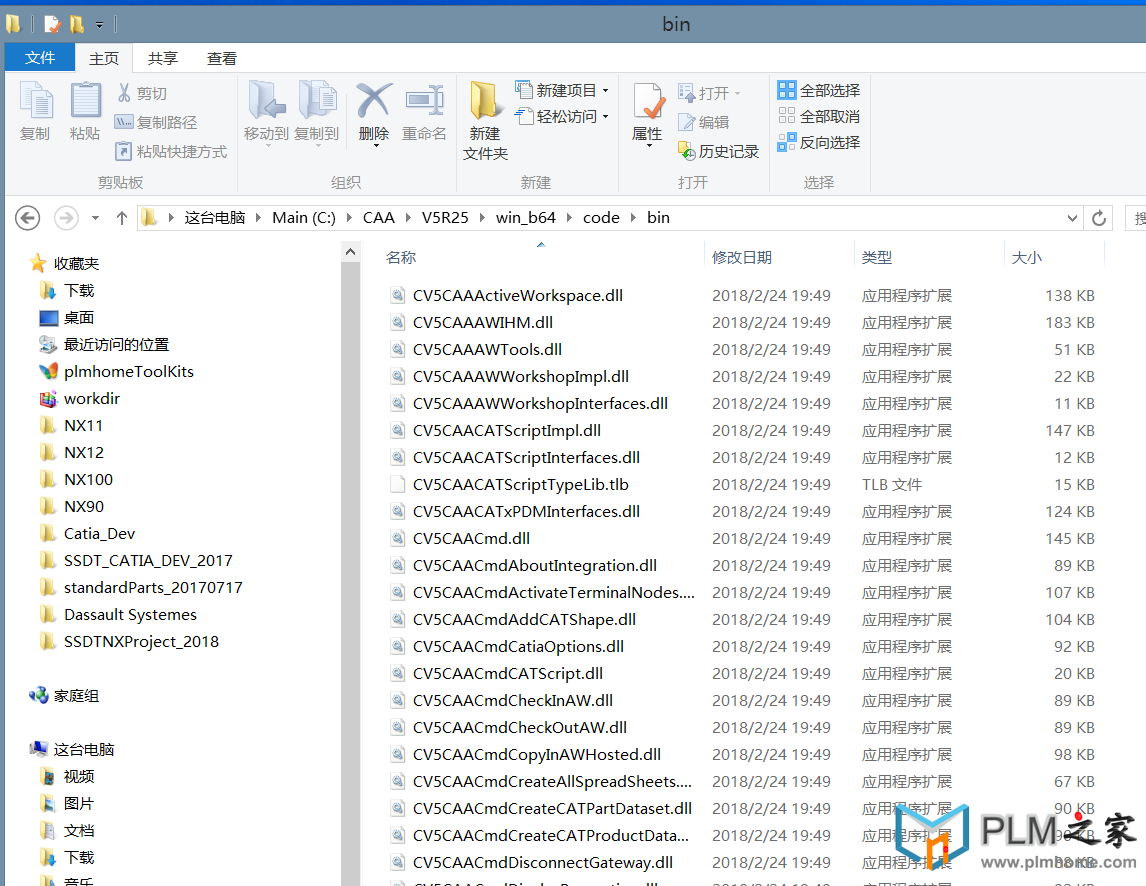Switch to Share (共享) tab
The height and width of the screenshot is (886, 1146).
tap(162, 58)
